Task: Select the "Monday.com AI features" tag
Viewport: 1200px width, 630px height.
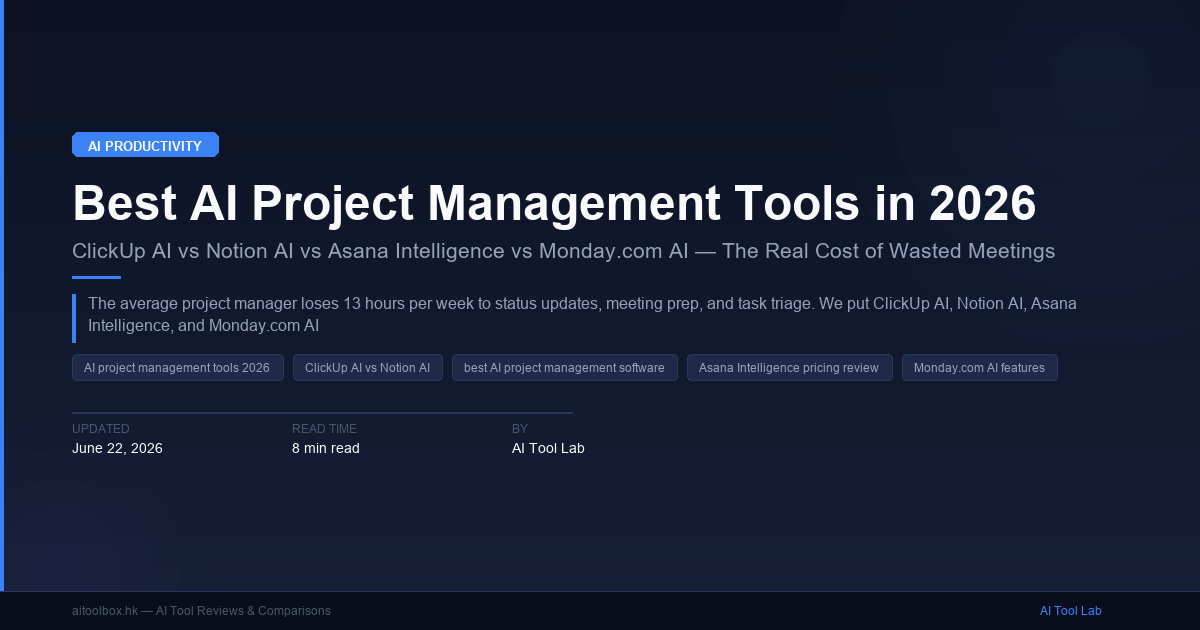Action: point(980,368)
